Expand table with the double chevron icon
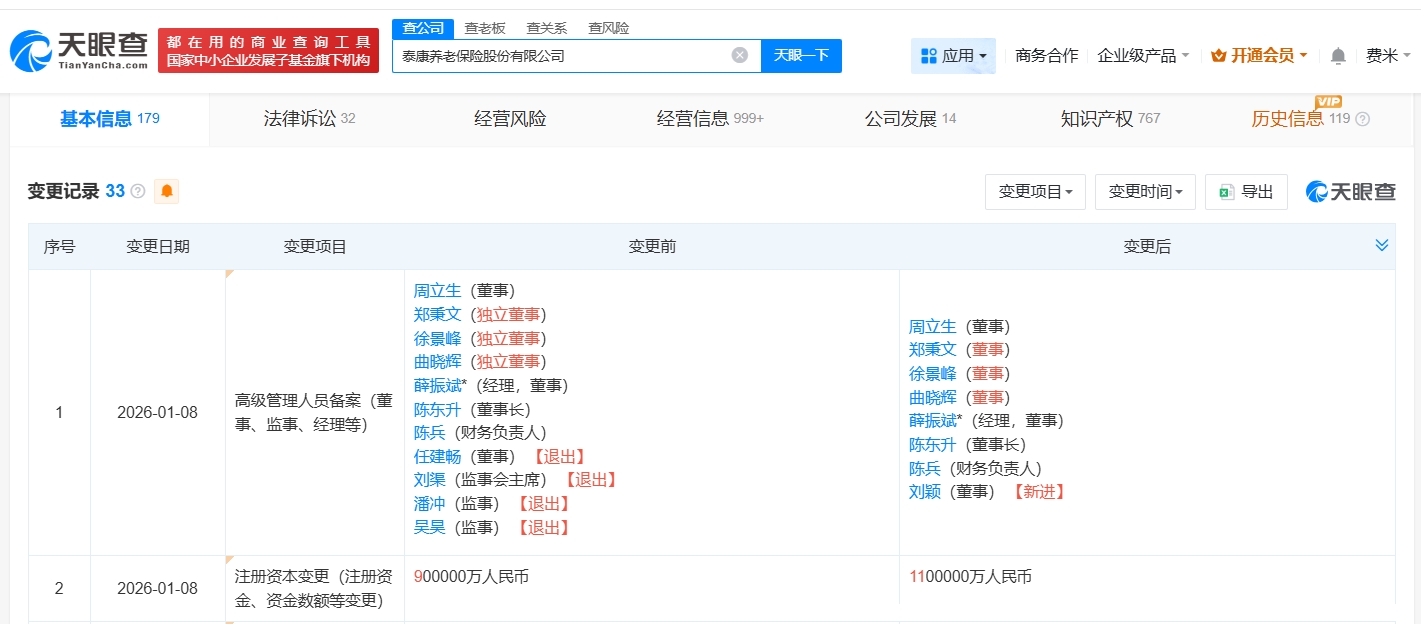 click(1381, 246)
